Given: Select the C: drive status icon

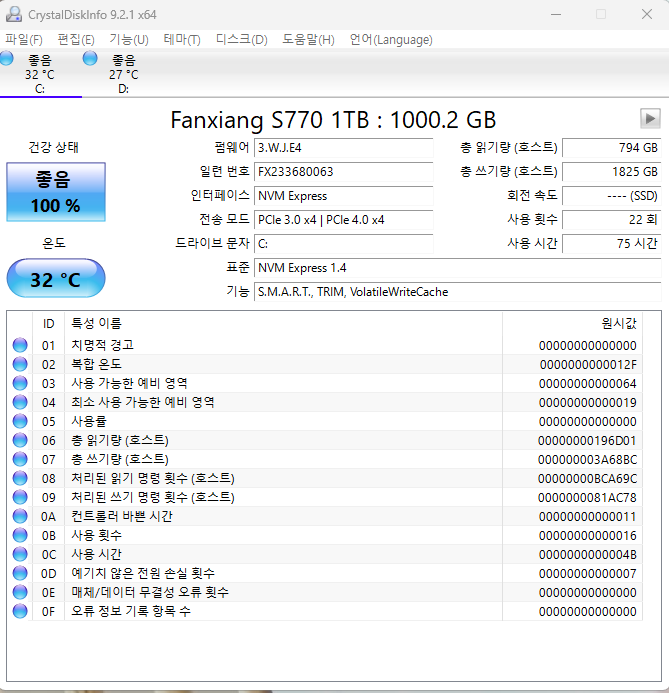Looking at the screenshot, I should pos(6,58).
